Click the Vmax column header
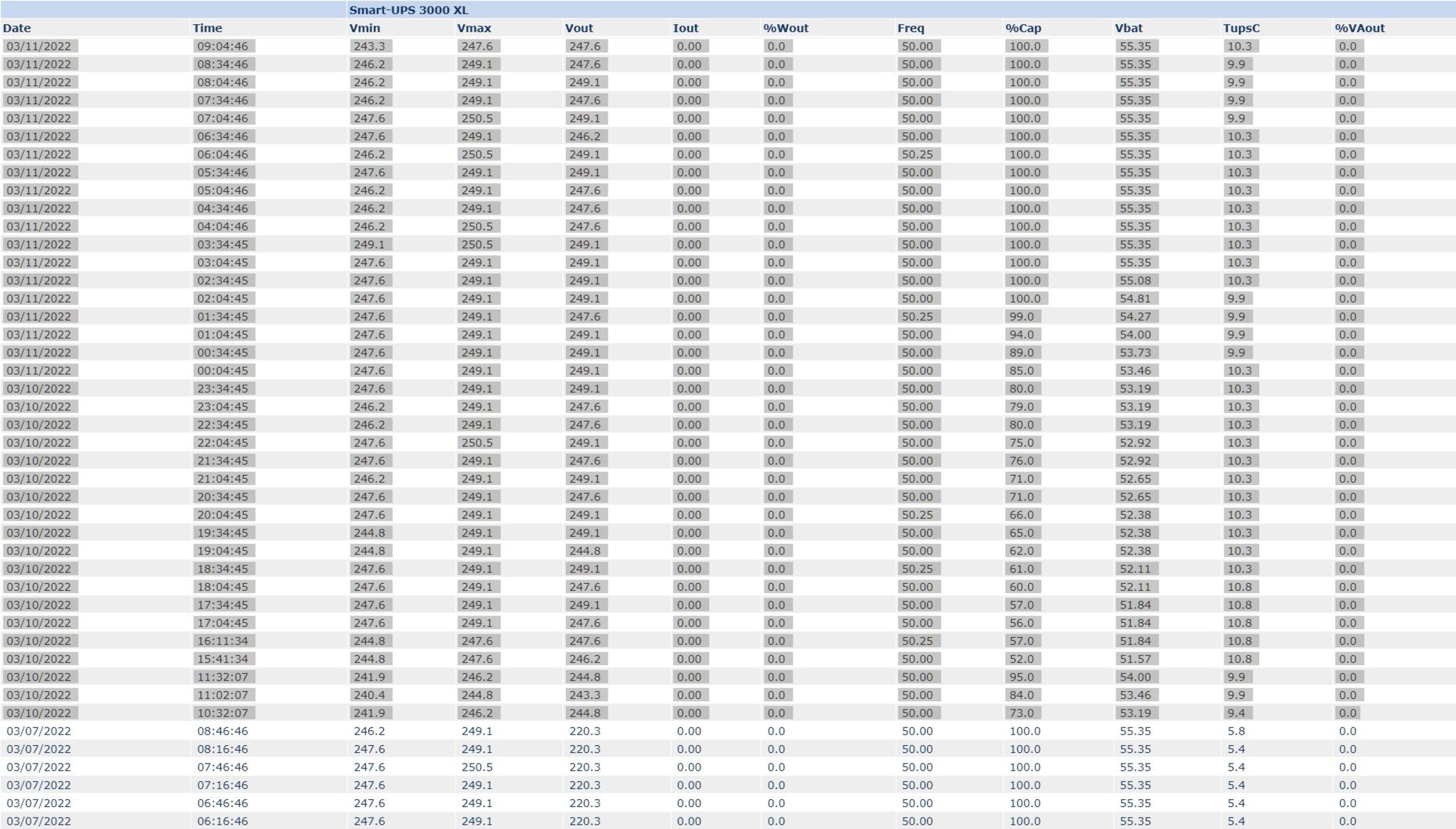The width and height of the screenshot is (1456, 829). click(474, 28)
